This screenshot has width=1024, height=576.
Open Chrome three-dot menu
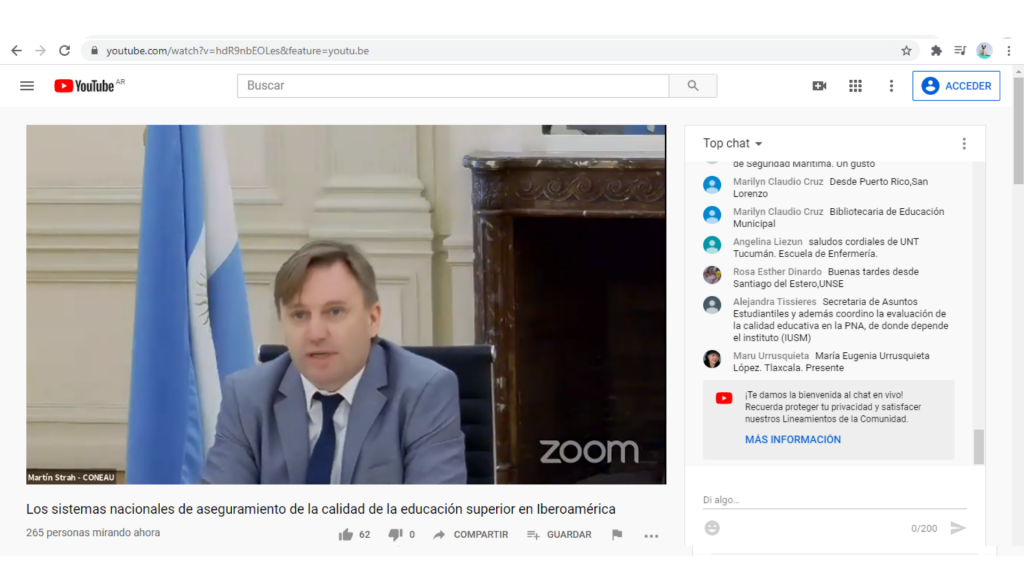tap(1009, 50)
